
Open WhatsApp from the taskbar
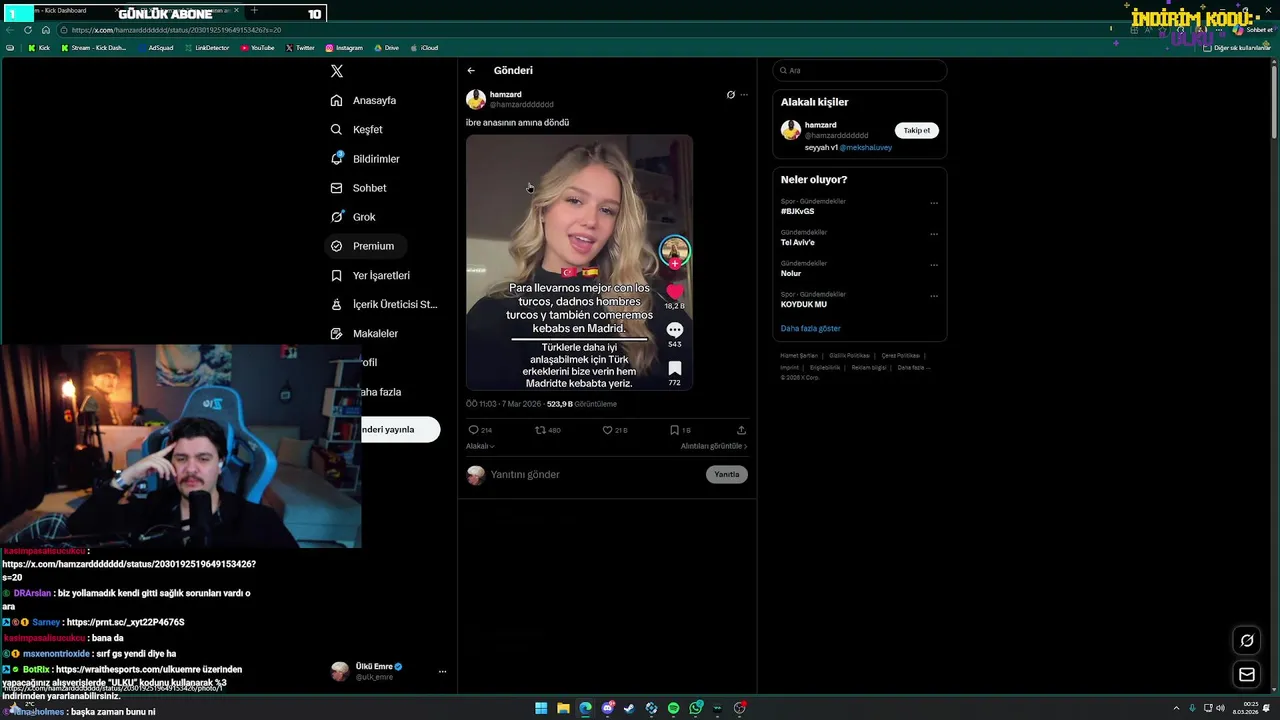pyautogui.click(x=696, y=708)
